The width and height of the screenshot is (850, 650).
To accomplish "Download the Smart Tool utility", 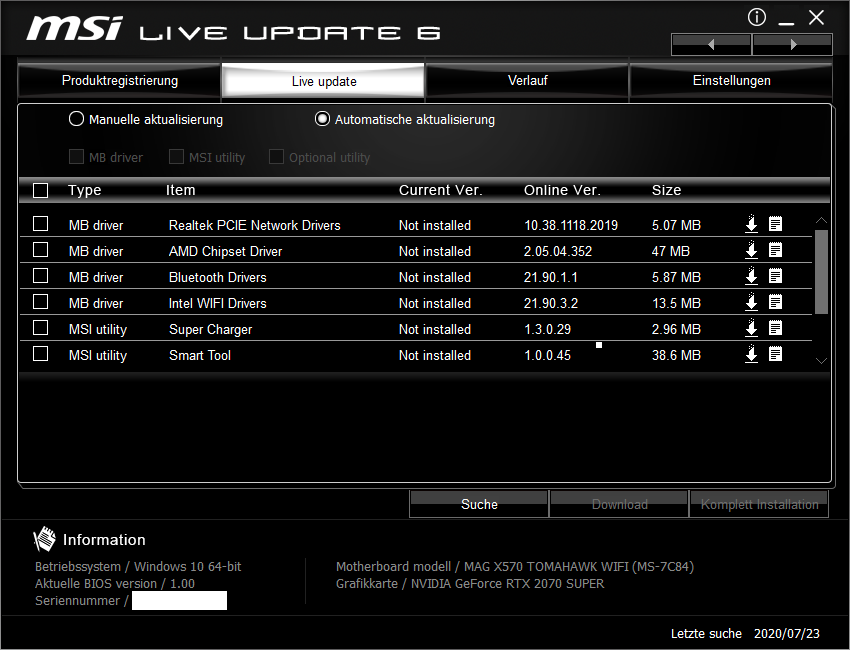I will click(x=751, y=354).
